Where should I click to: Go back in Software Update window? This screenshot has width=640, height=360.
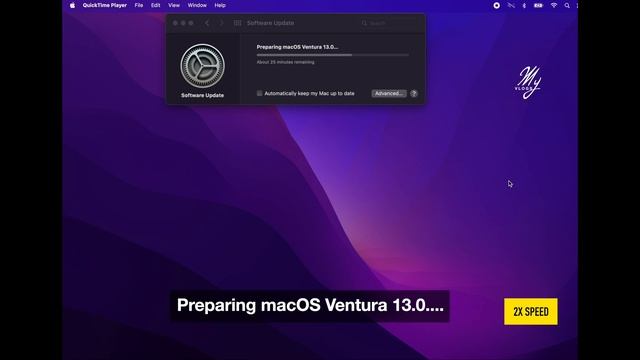[207, 23]
